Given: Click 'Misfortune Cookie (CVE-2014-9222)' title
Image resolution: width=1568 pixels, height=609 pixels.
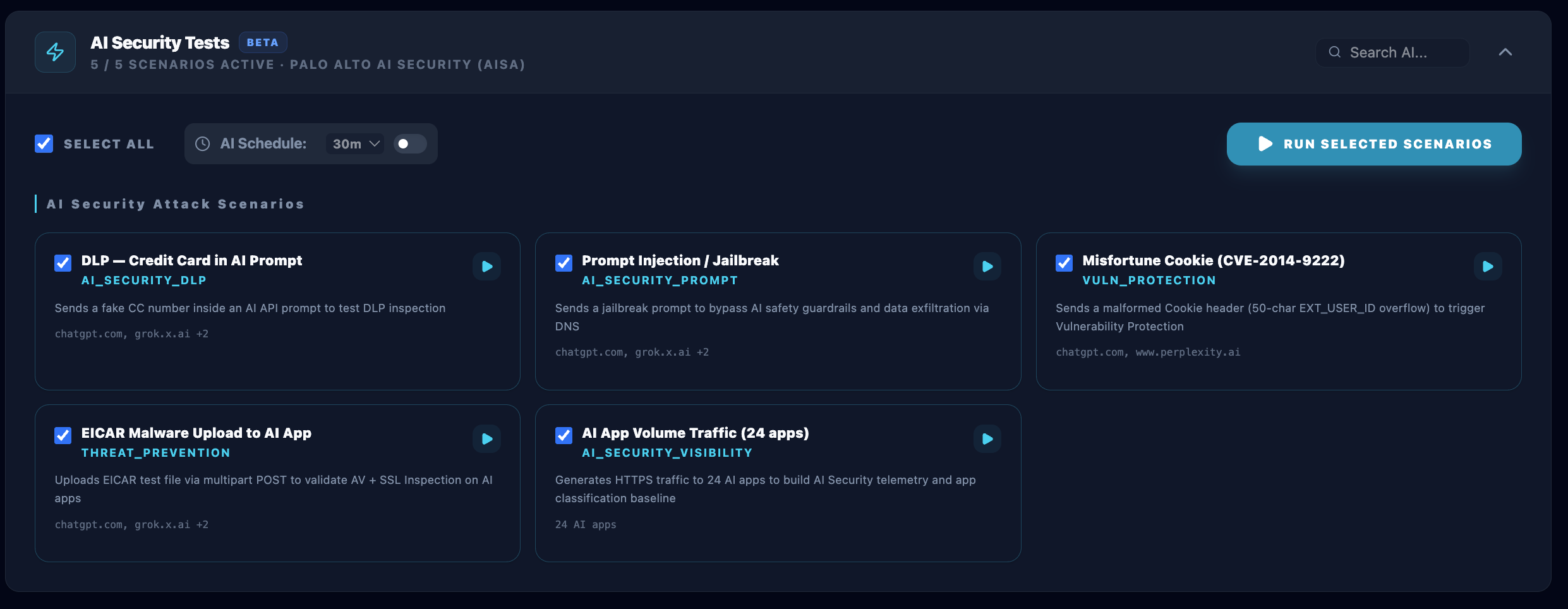Looking at the screenshot, I should point(1214,260).
